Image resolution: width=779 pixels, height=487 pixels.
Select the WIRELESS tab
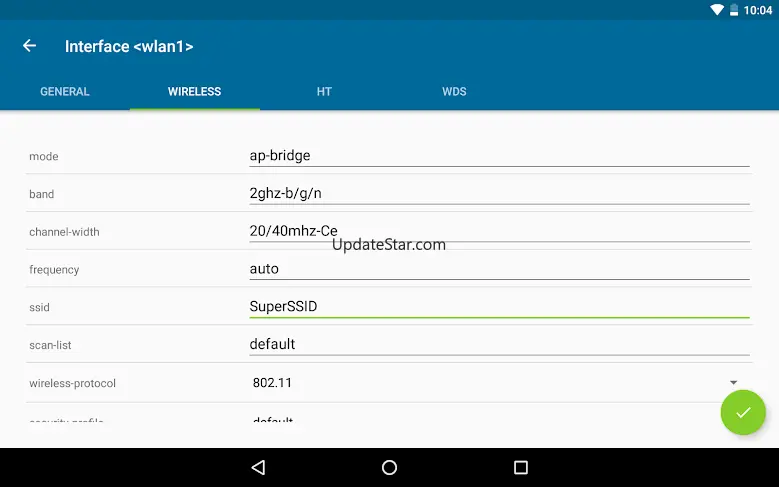click(x=194, y=91)
